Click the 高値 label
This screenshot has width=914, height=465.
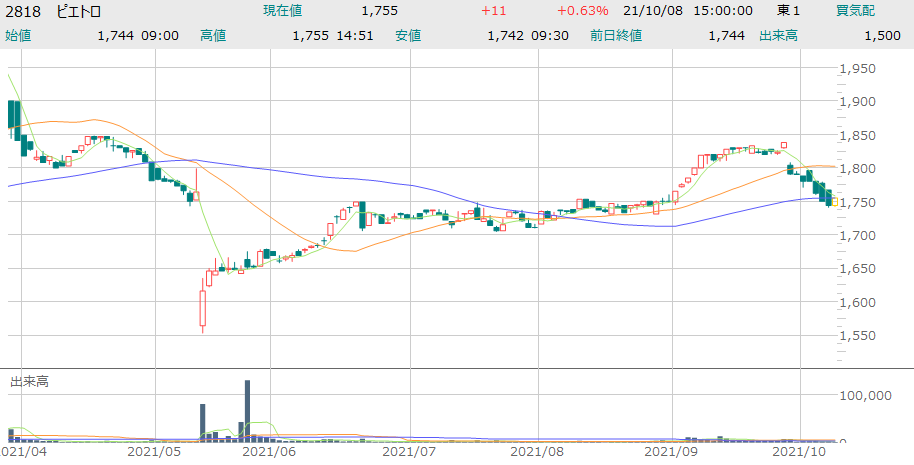[213, 35]
